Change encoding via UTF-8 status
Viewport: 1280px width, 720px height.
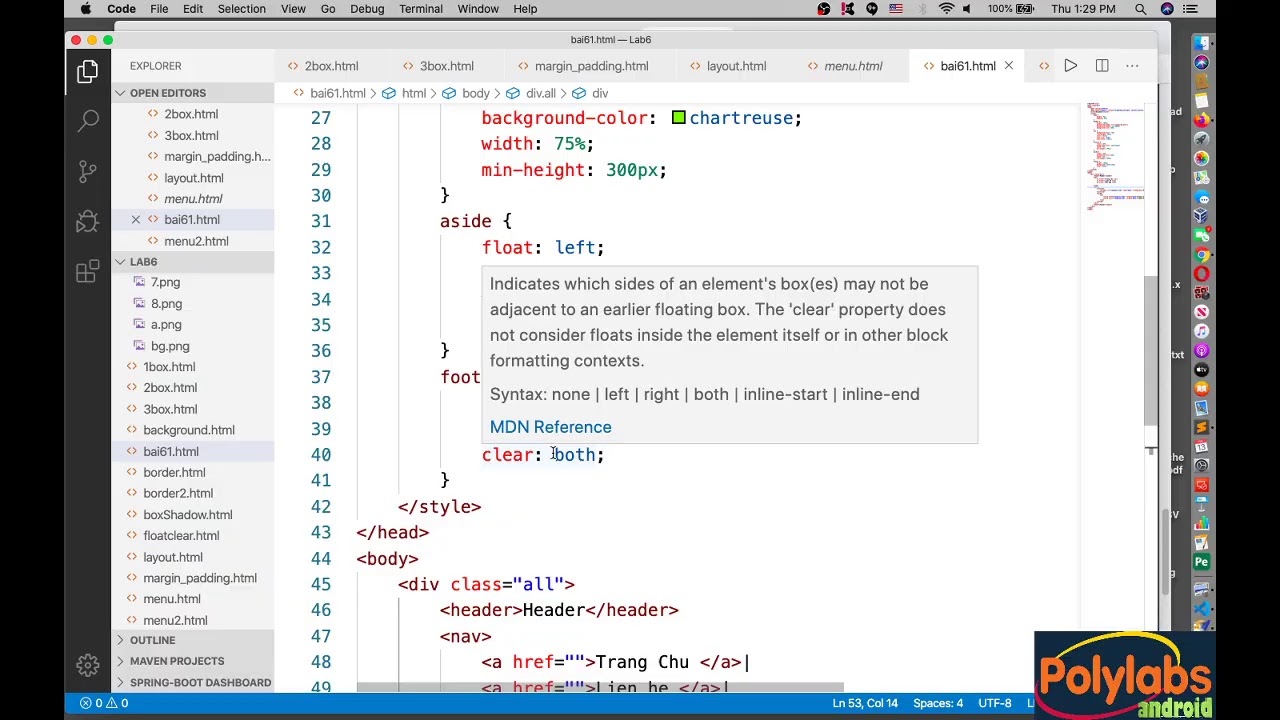click(995, 703)
